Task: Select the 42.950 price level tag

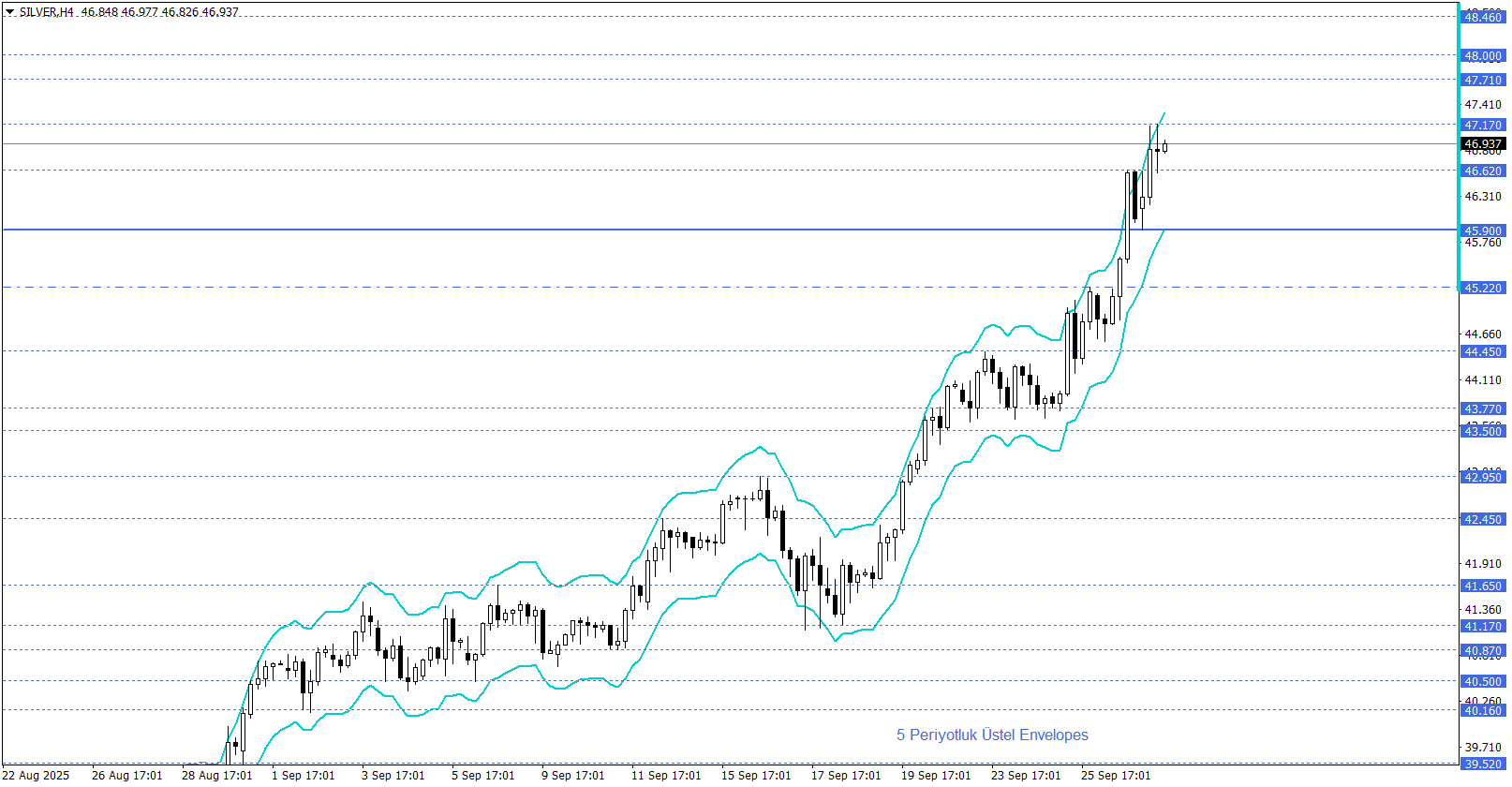Action: [1483, 477]
